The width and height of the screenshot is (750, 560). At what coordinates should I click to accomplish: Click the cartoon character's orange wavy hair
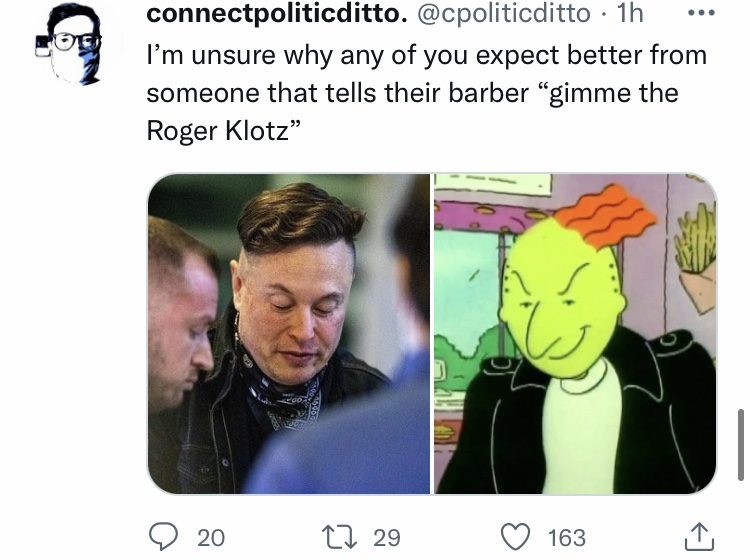coord(605,215)
